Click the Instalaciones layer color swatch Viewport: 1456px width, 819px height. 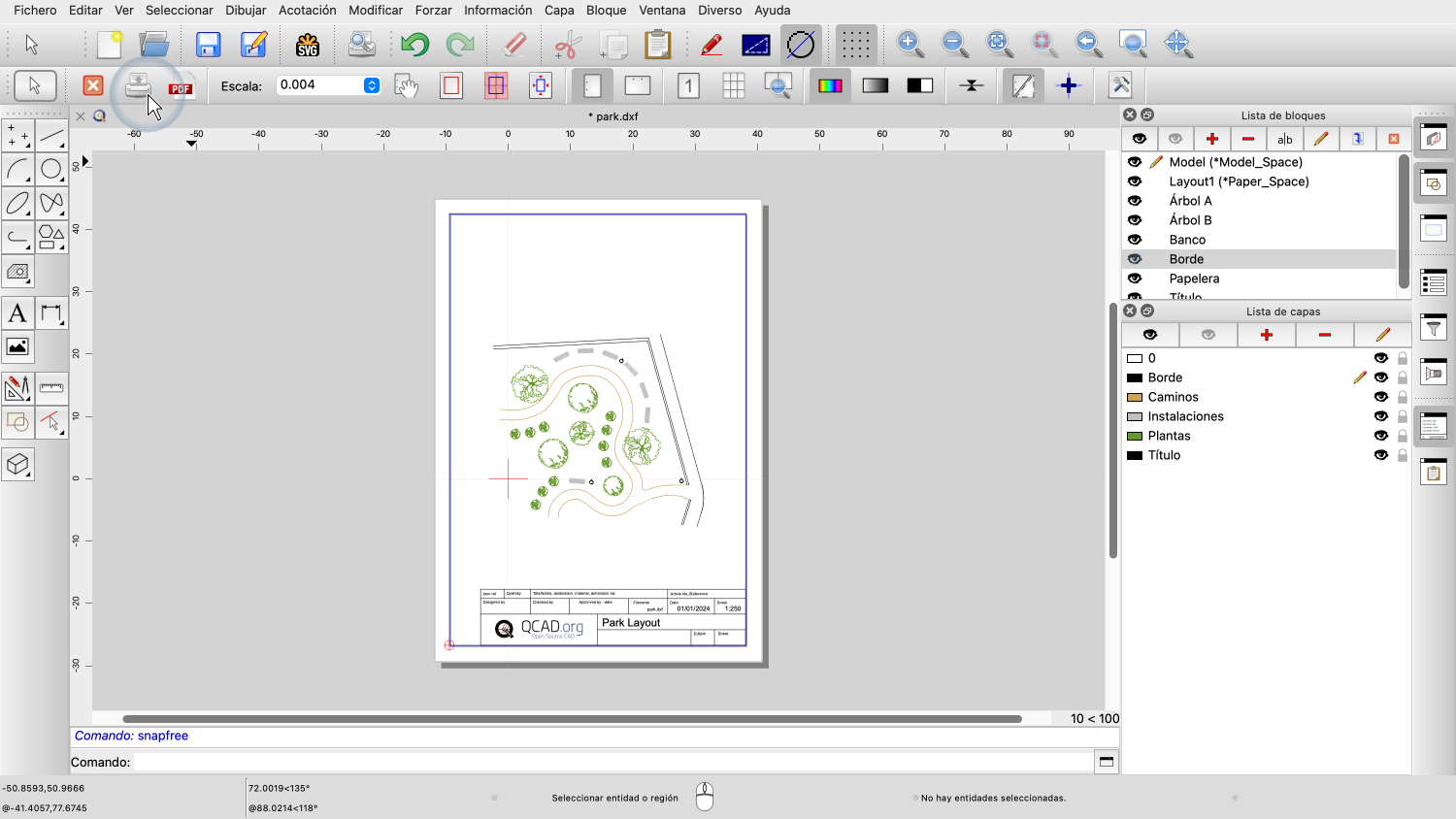click(x=1134, y=416)
